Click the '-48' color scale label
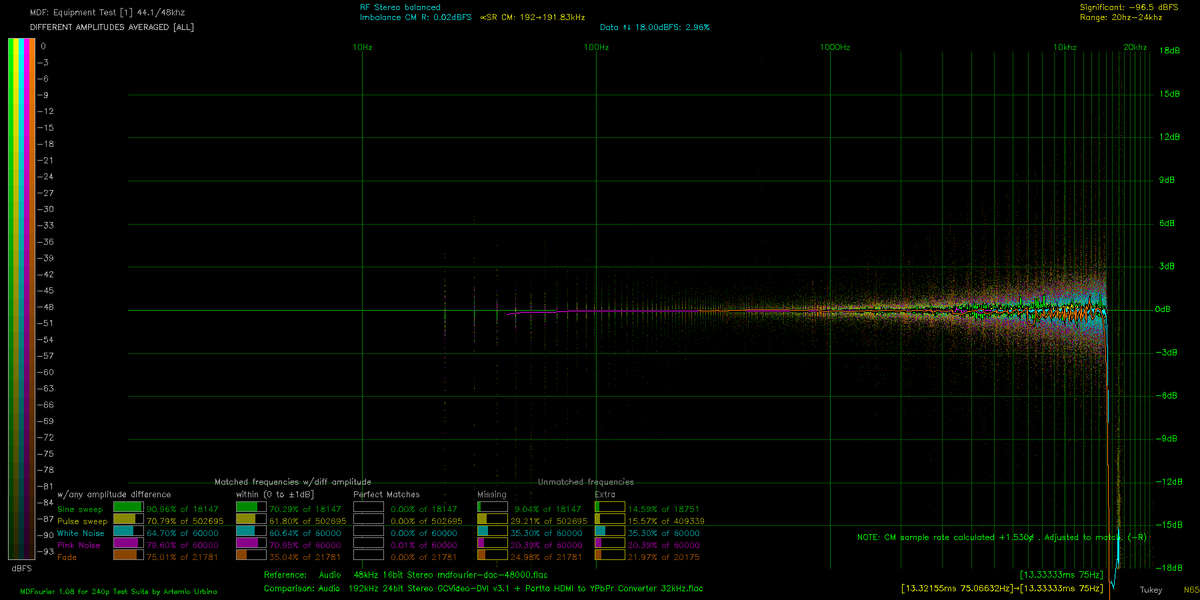Screen dimensions: 1200x600 pyautogui.click(x=46, y=307)
